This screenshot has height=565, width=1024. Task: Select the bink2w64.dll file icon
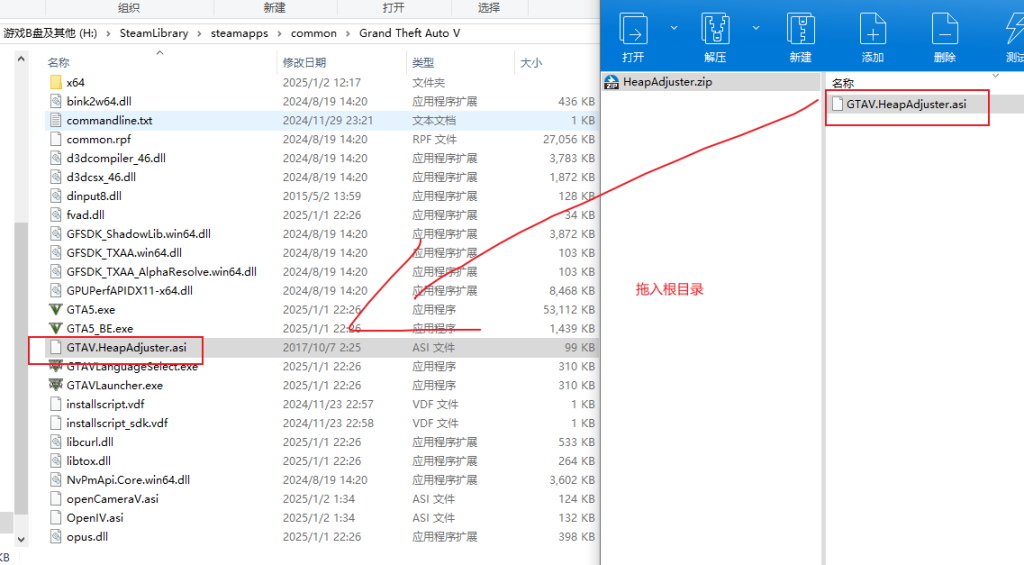(x=56, y=101)
